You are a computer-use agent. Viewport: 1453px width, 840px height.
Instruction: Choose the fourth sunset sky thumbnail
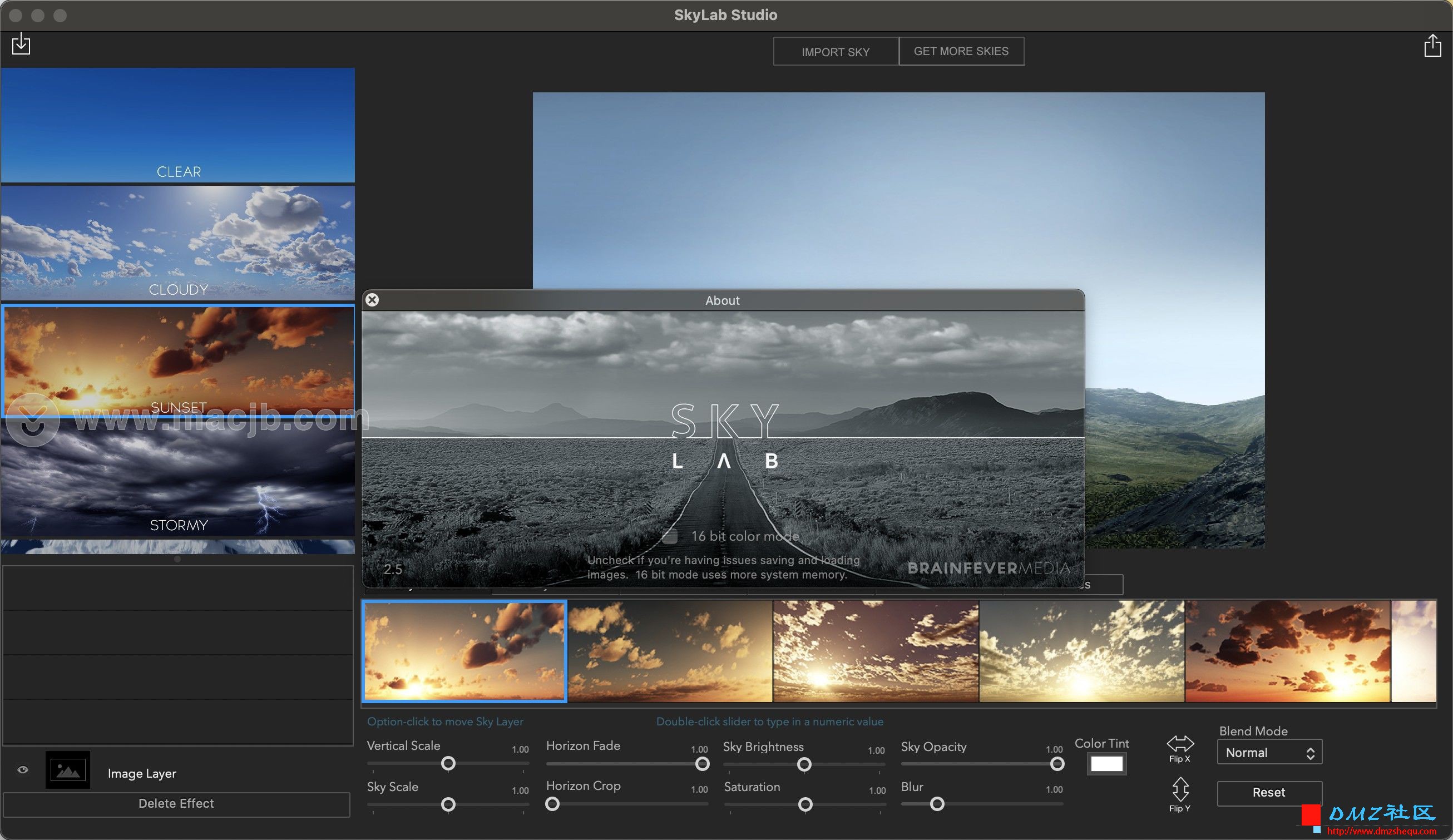(1081, 651)
